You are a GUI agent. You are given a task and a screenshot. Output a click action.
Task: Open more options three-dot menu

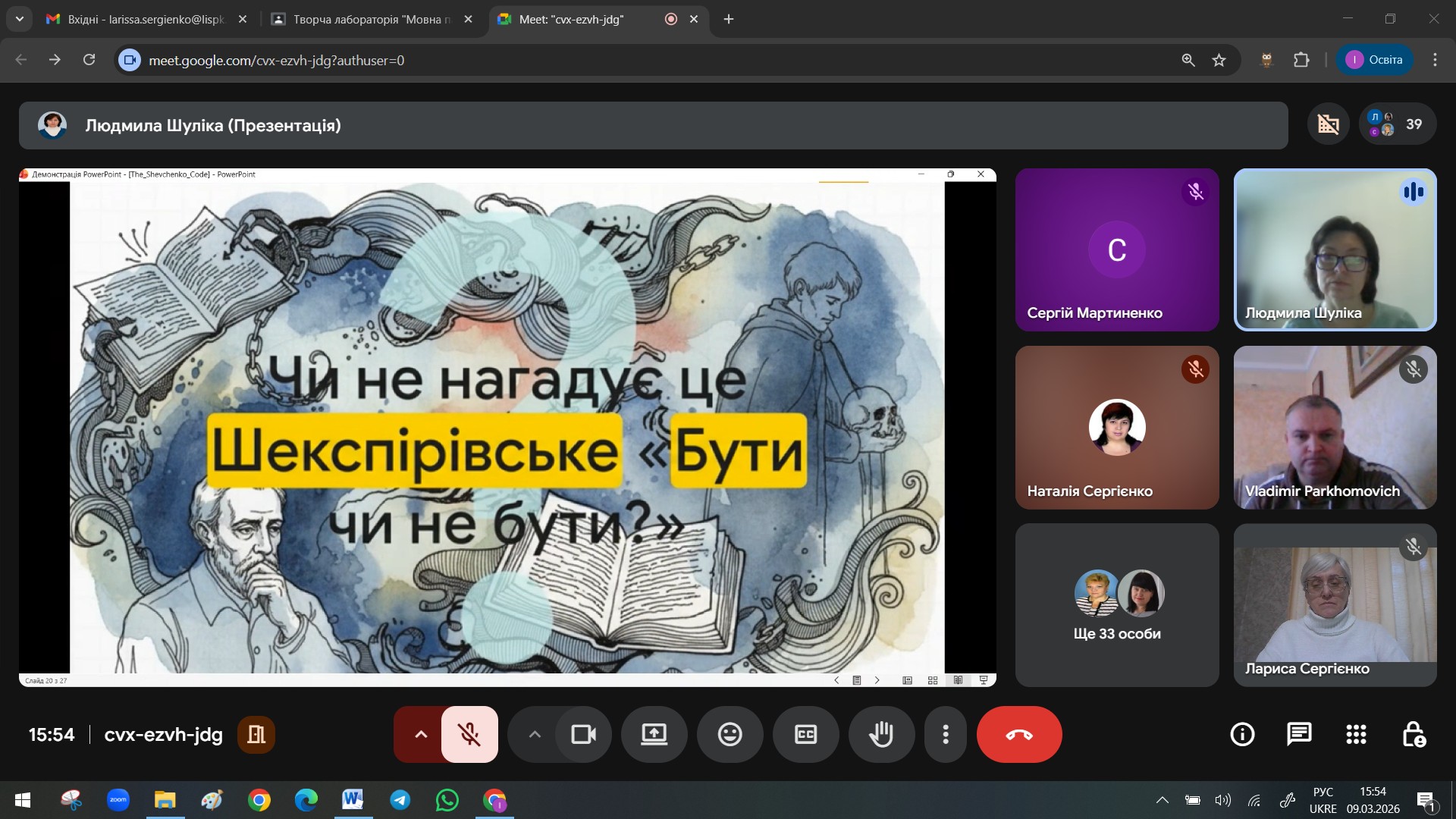[945, 734]
